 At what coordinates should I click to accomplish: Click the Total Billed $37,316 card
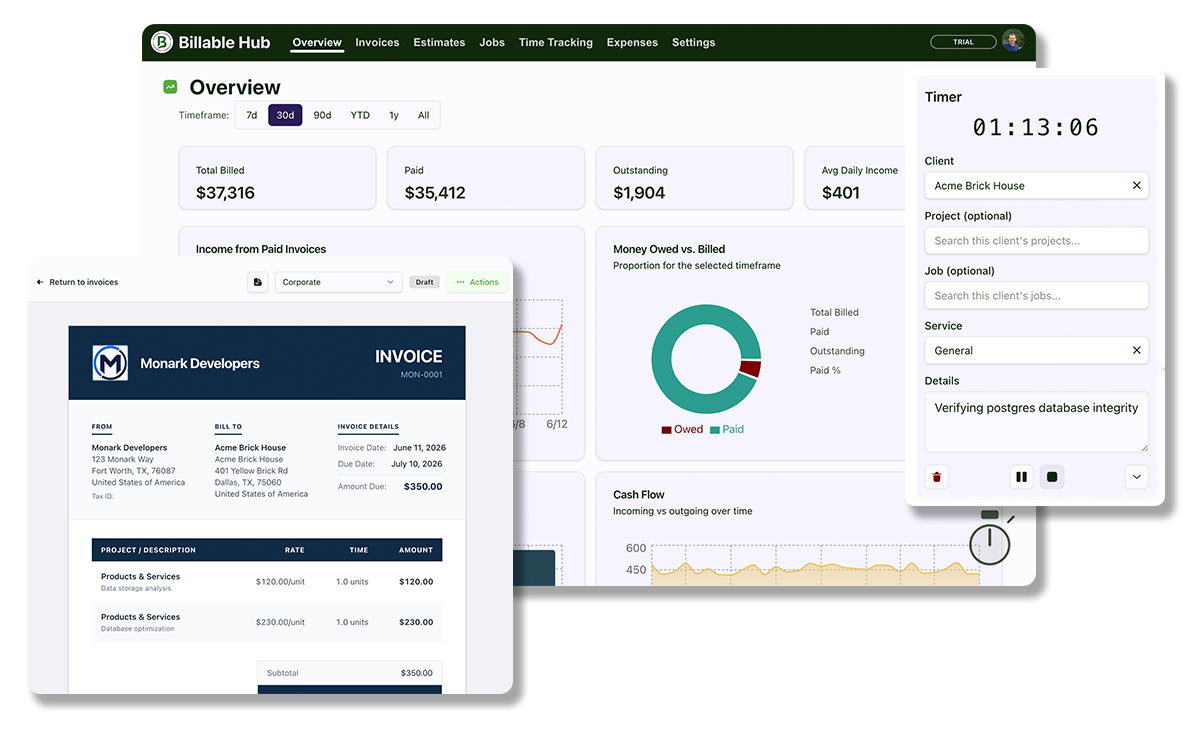pyautogui.click(x=278, y=178)
